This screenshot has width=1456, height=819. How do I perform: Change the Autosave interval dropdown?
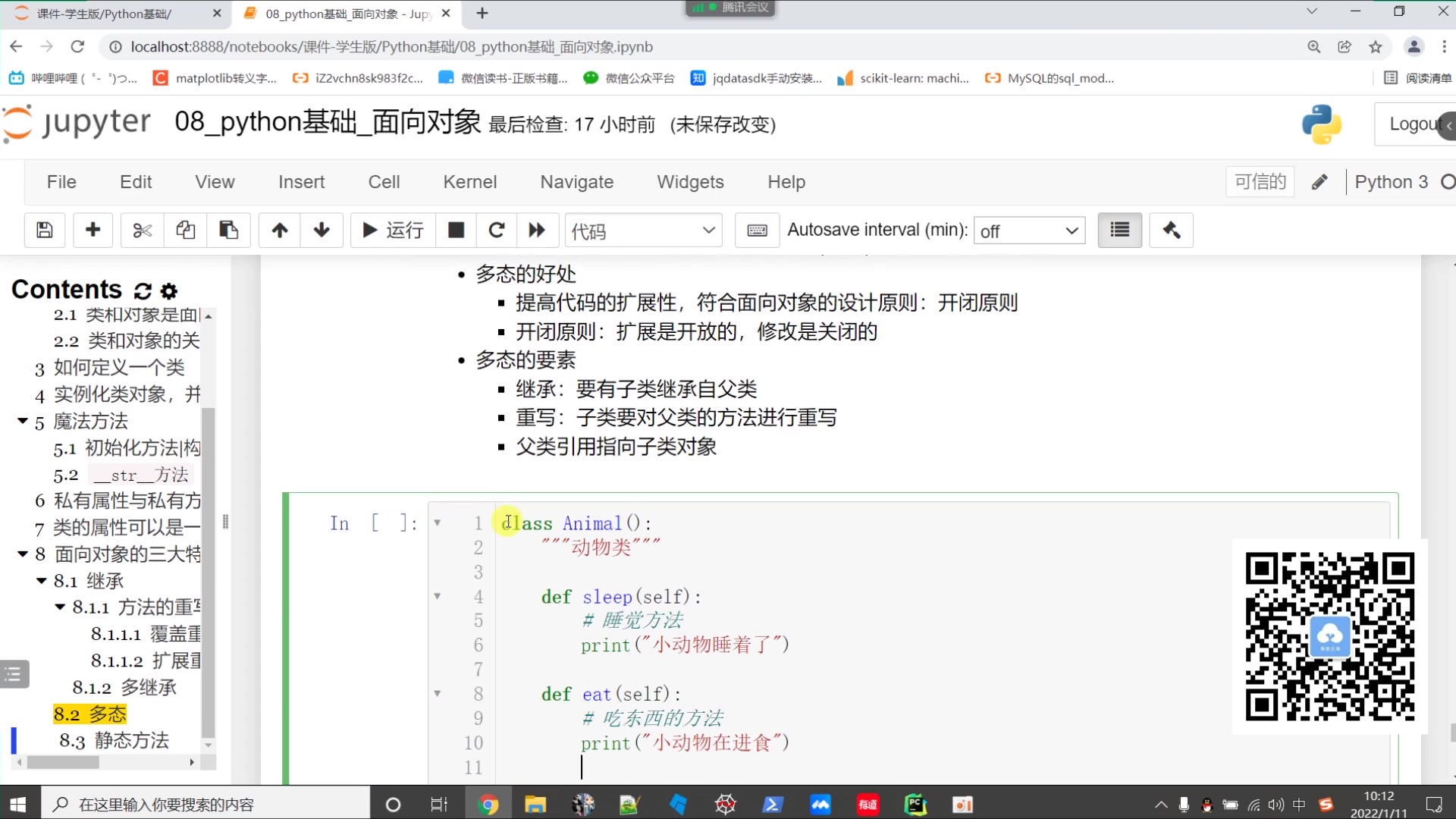click(x=1029, y=230)
